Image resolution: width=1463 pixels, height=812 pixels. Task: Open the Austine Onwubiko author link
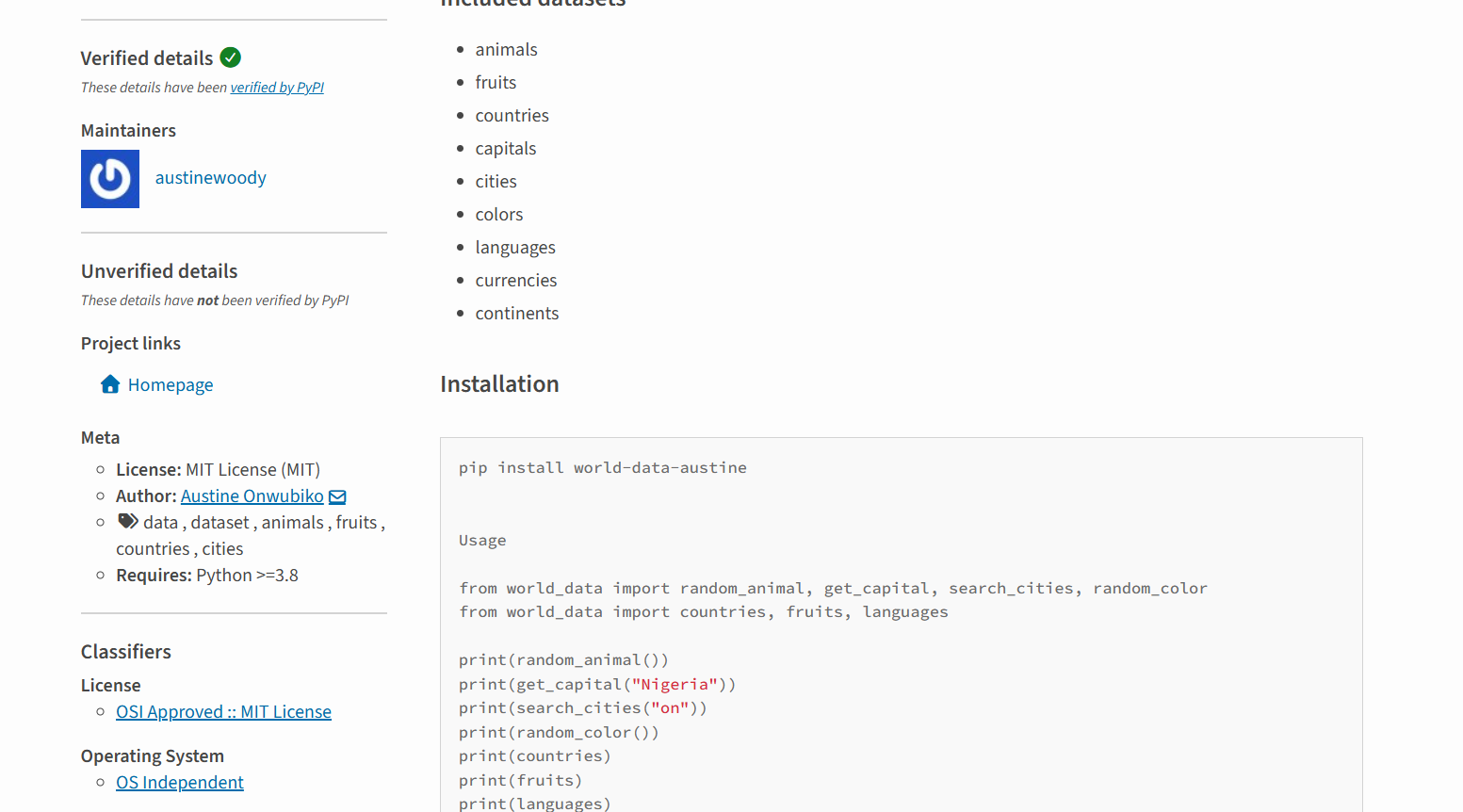point(252,495)
